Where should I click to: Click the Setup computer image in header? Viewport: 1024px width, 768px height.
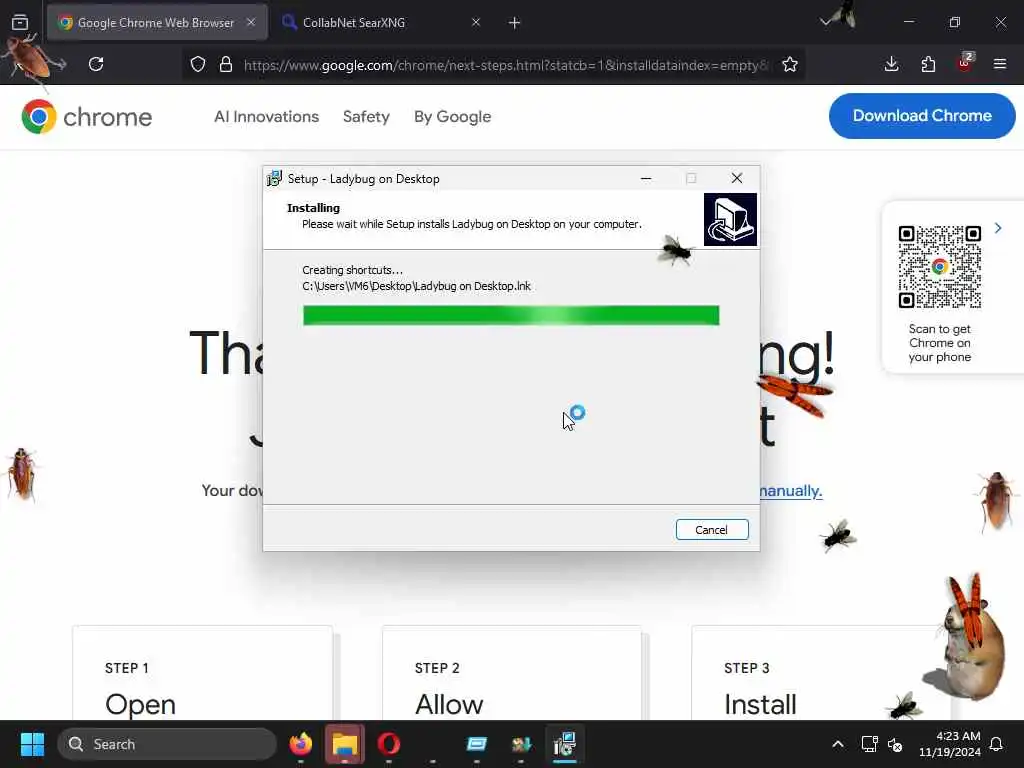(730, 219)
